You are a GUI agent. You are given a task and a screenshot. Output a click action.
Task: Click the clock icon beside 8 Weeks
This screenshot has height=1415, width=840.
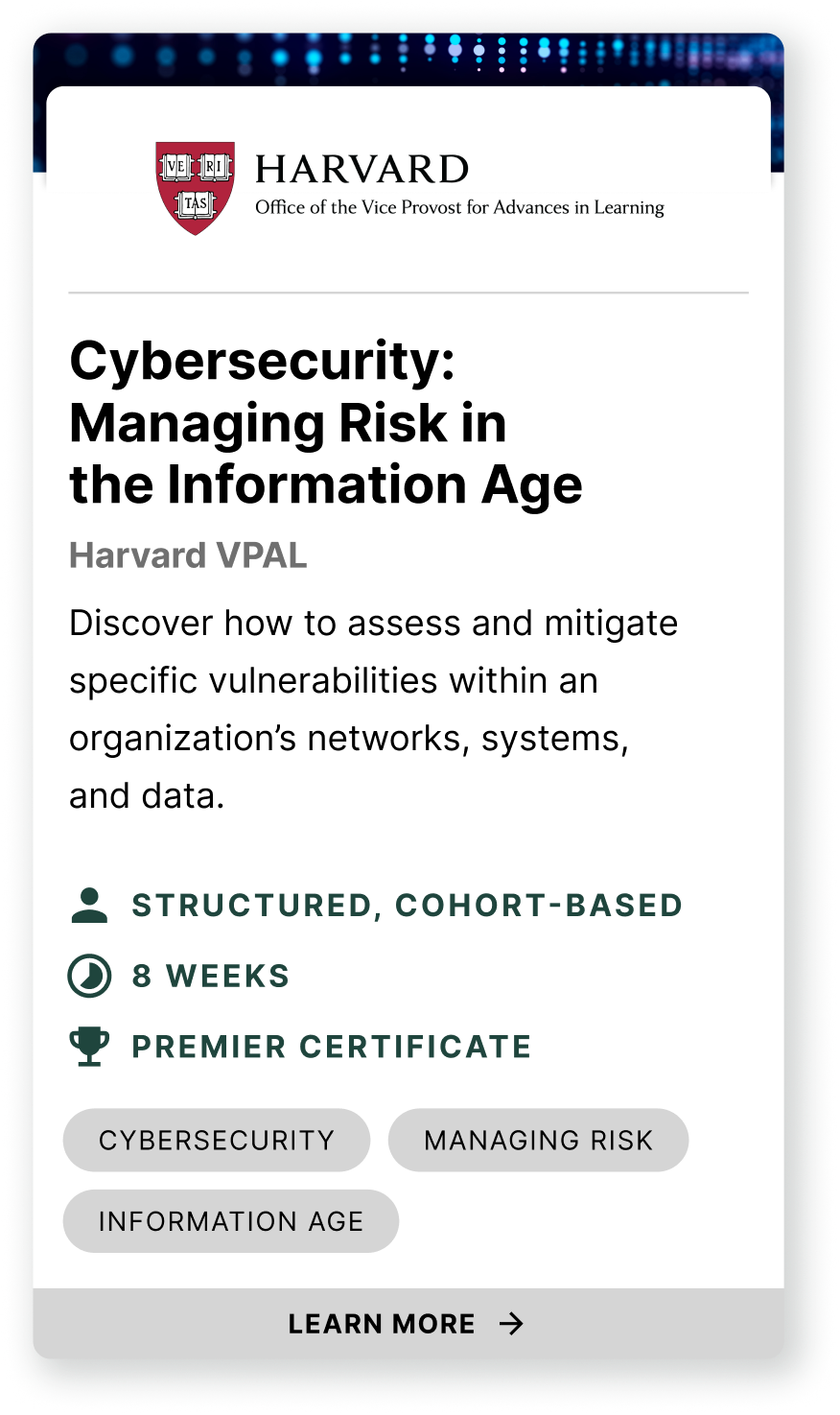click(x=89, y=976)
